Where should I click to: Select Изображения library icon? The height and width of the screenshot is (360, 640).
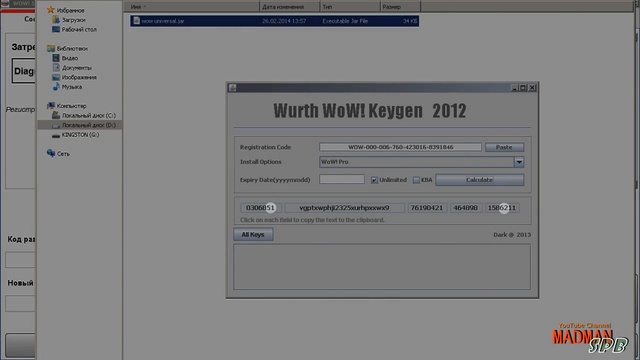[56, 77]
